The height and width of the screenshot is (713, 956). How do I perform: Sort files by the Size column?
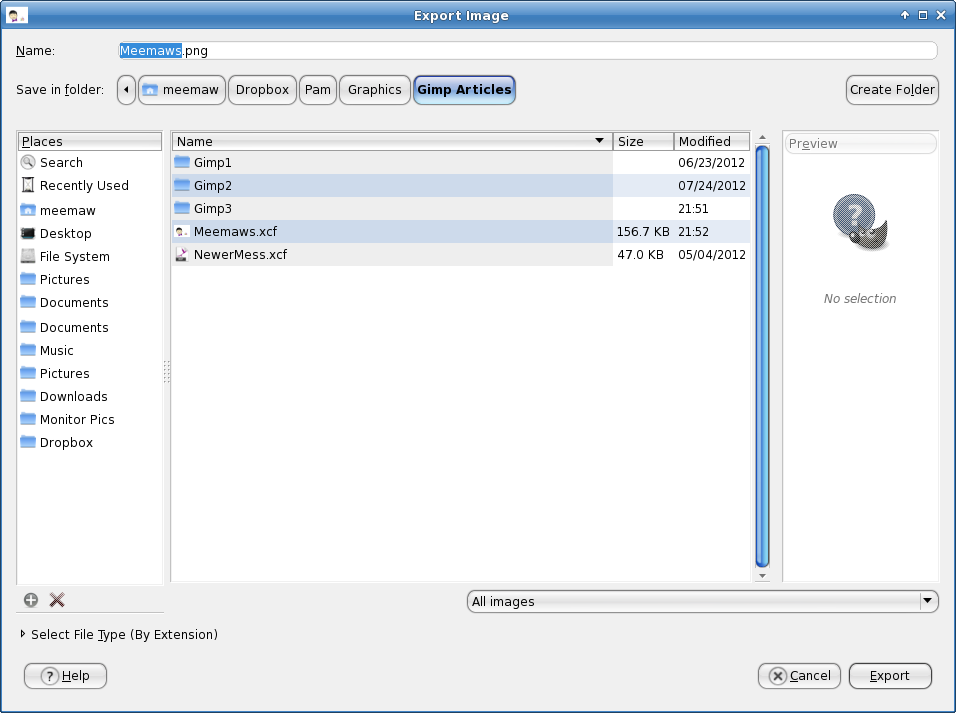[x=643, y=142]
